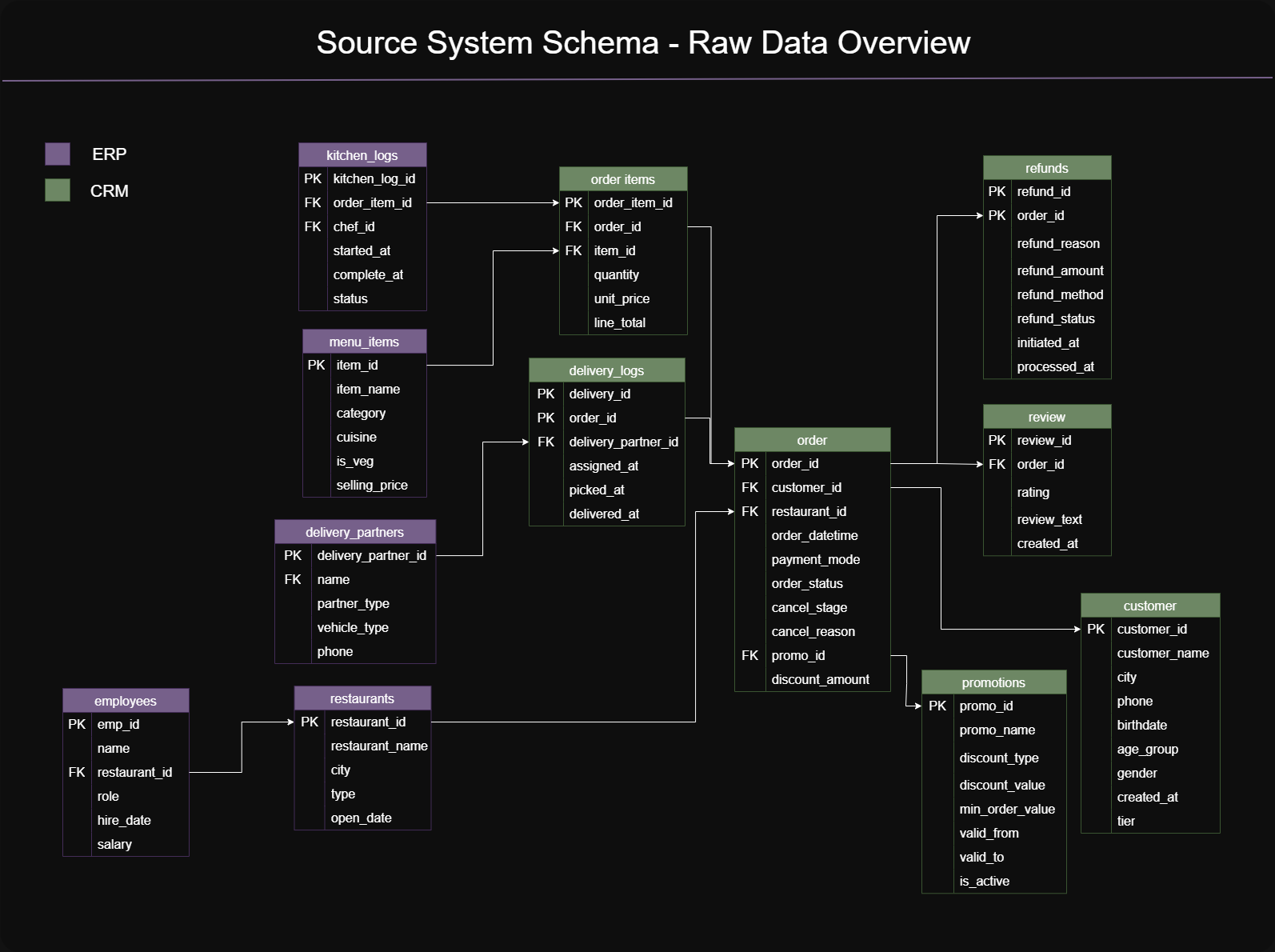Select the delivery_partners table header

pos(355,532)
